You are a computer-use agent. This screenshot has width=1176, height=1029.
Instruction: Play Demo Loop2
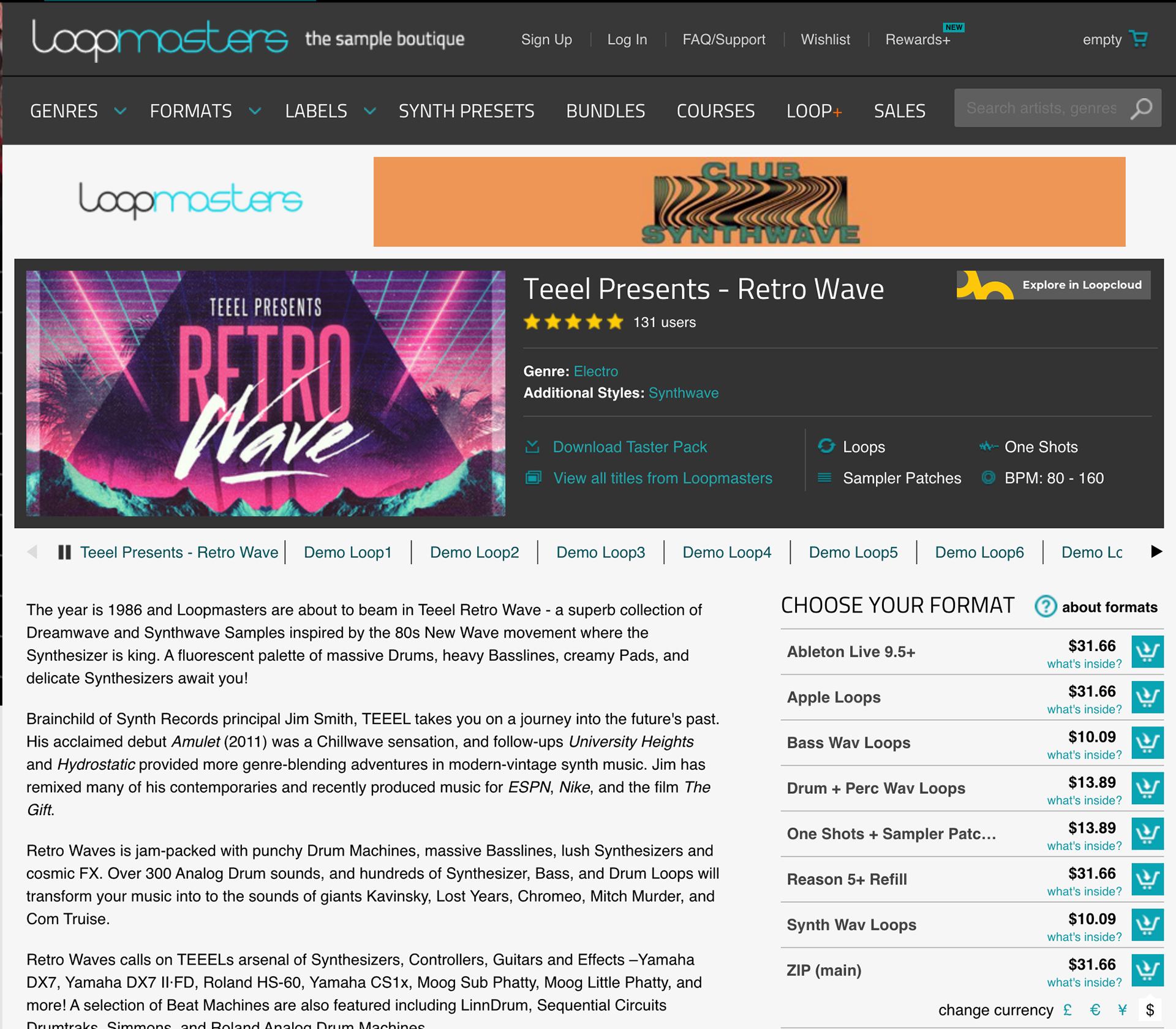pos(474,552)
